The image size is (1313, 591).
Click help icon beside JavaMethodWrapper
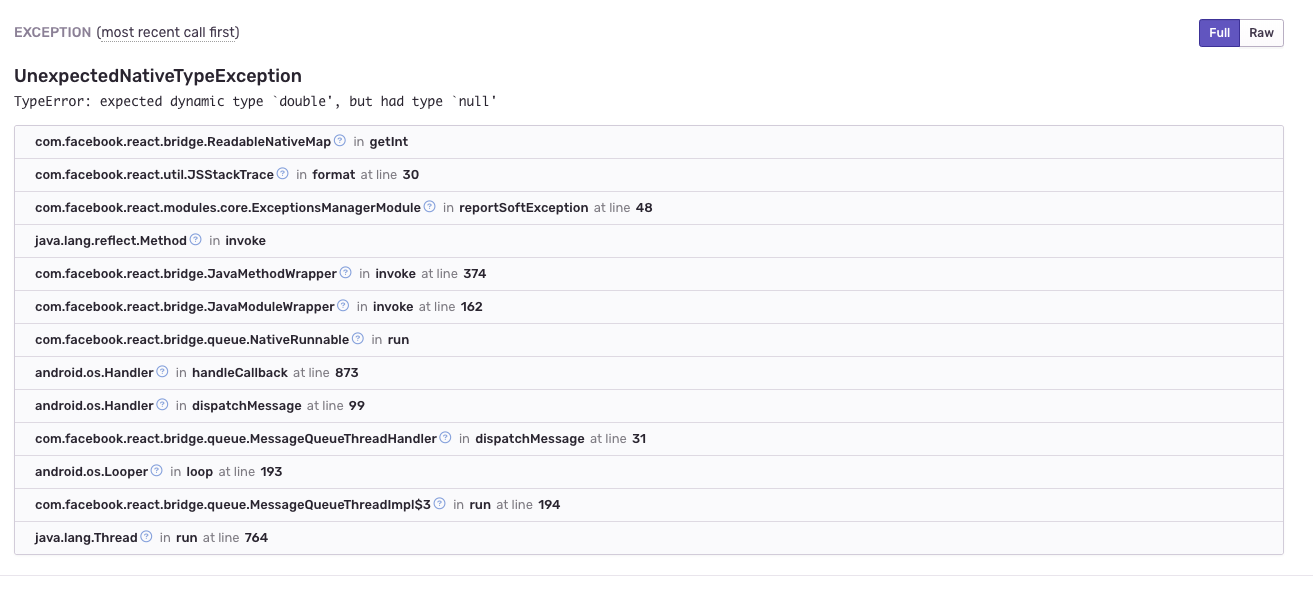click(346, 273)
